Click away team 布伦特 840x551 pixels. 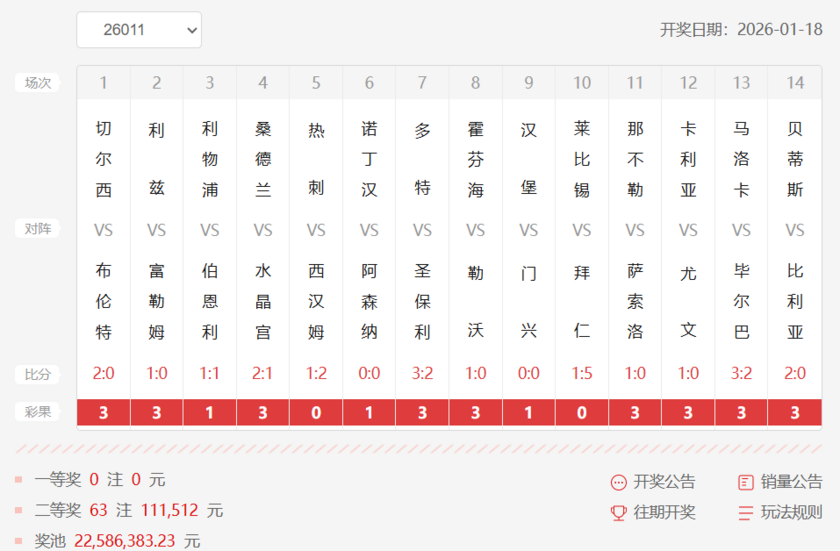pos(103,301)
